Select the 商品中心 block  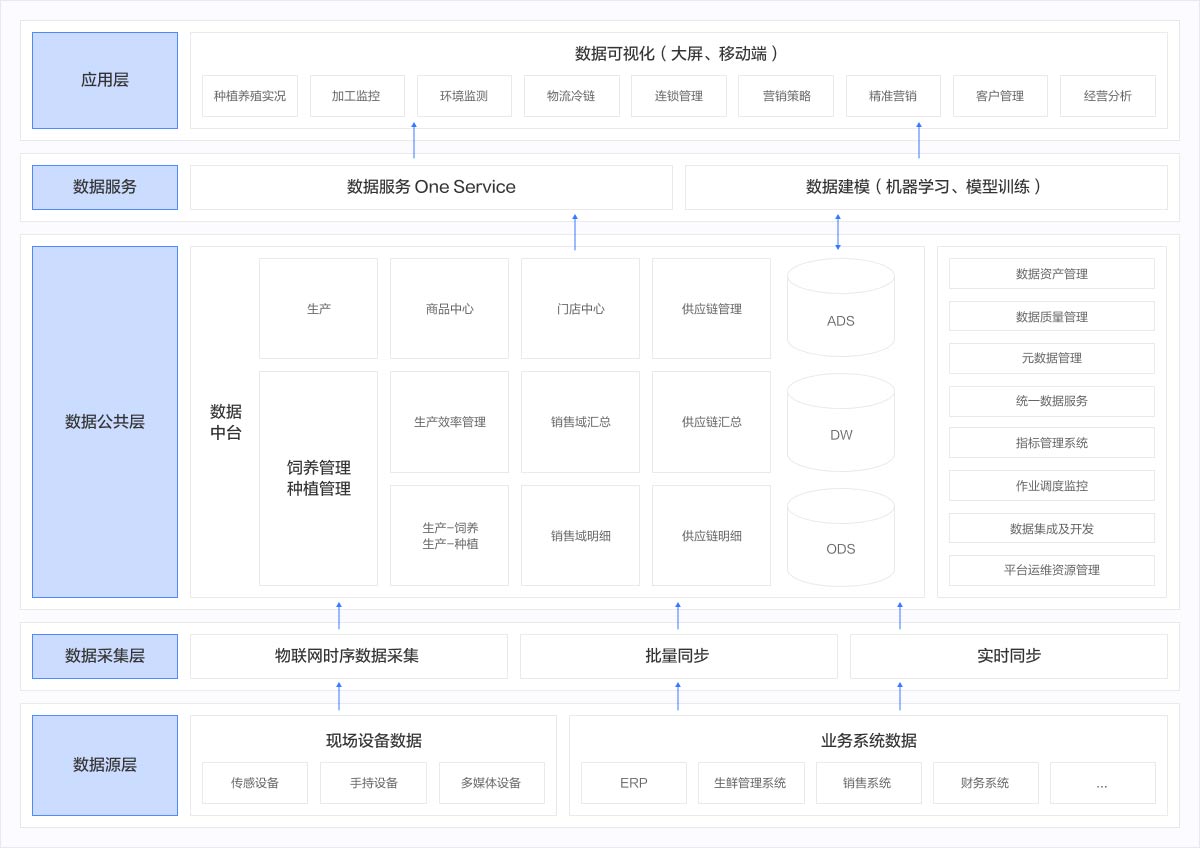[x=449, y=309]
